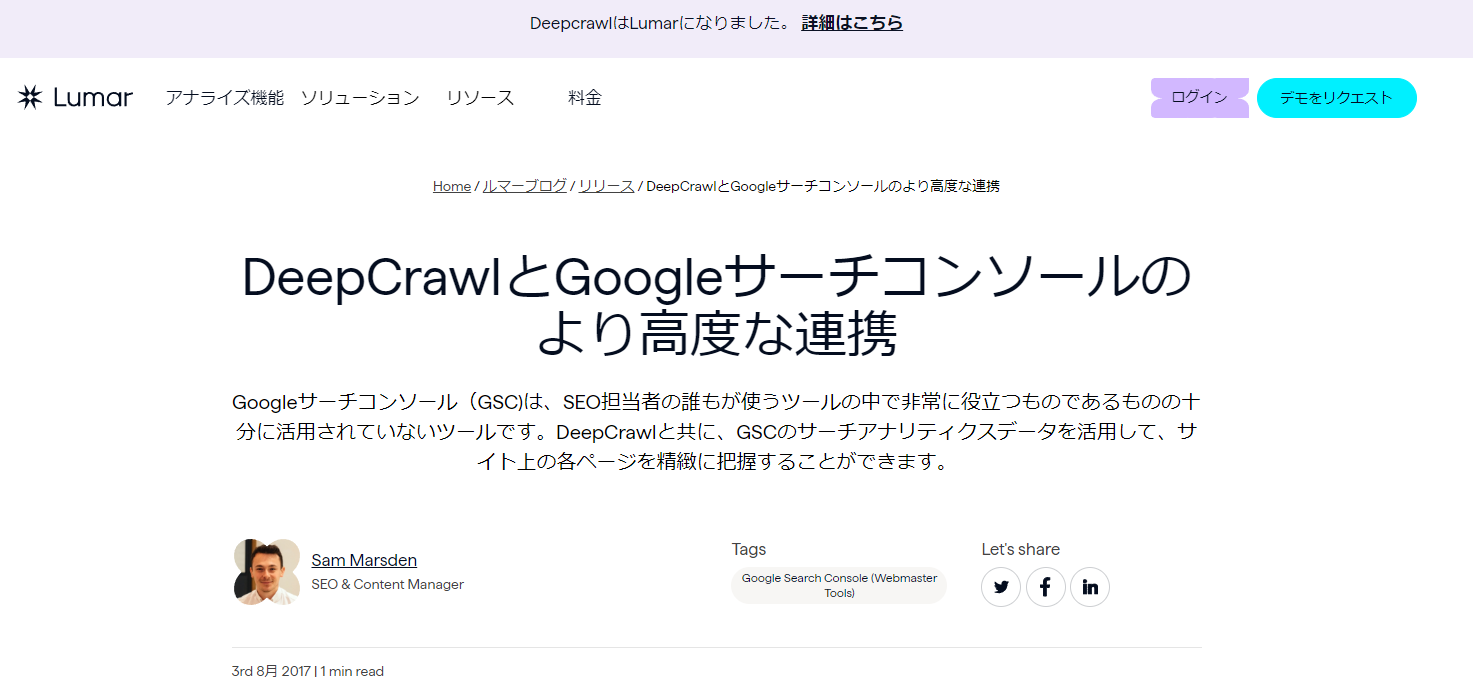Open the 料金 page
This screenshot has height=688, width=1473.
584,97
